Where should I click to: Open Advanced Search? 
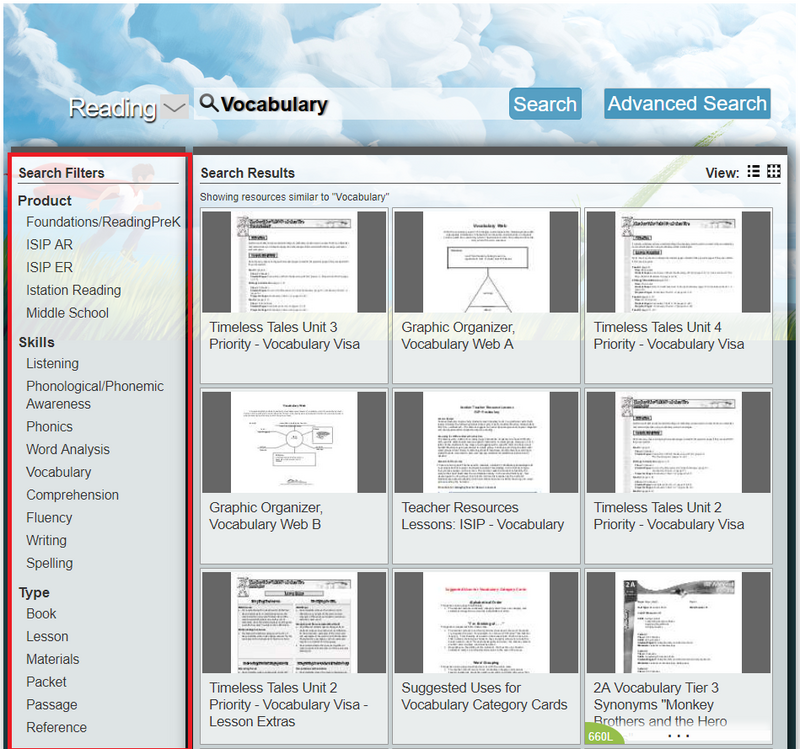pos(687,104)
